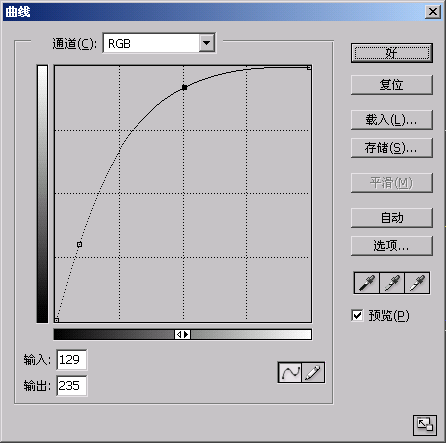
Task: Toggle the gradient bar direction arrows
Action: tap(182, 334)
